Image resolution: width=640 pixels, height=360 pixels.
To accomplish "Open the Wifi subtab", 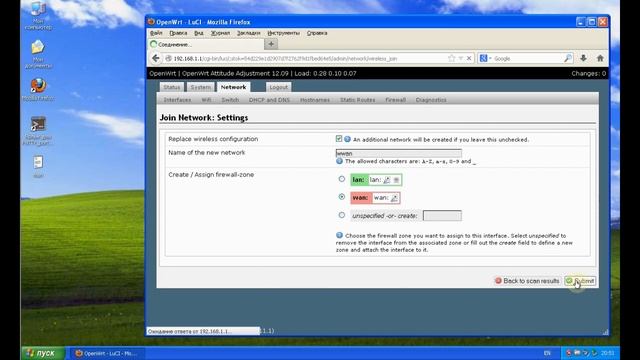I will [206, 100].
